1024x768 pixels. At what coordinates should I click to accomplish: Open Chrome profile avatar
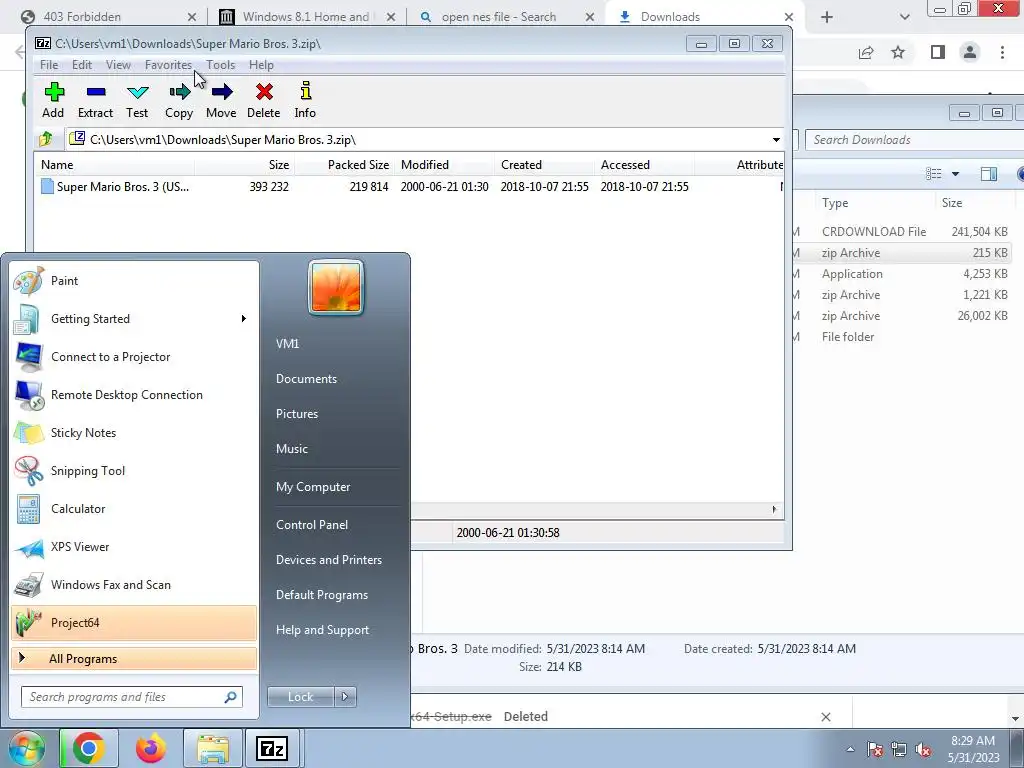point(970,52)
